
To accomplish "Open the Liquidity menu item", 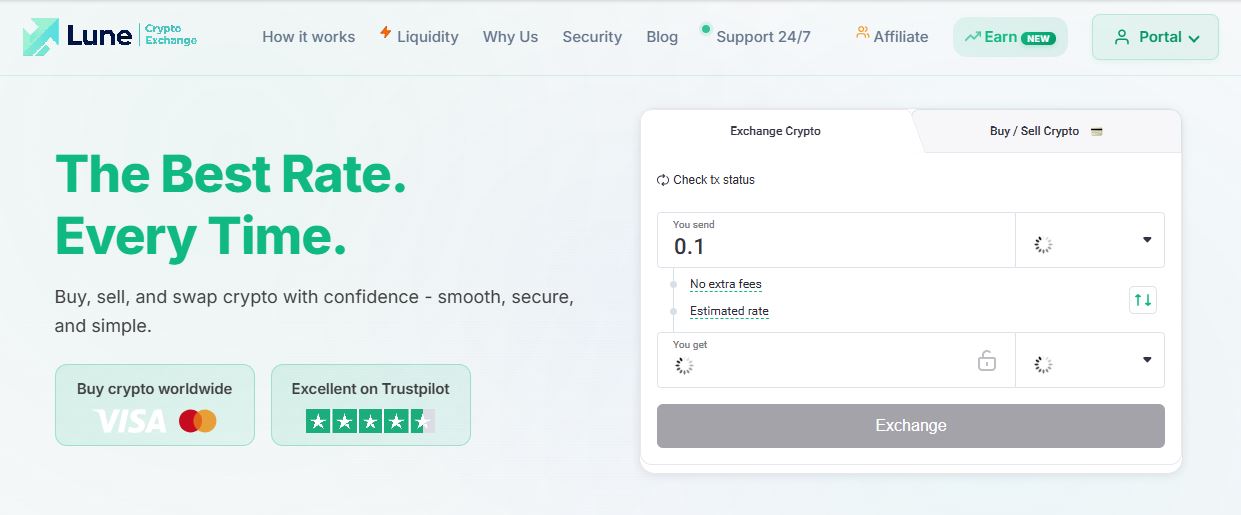I will (x=427, y=36).
